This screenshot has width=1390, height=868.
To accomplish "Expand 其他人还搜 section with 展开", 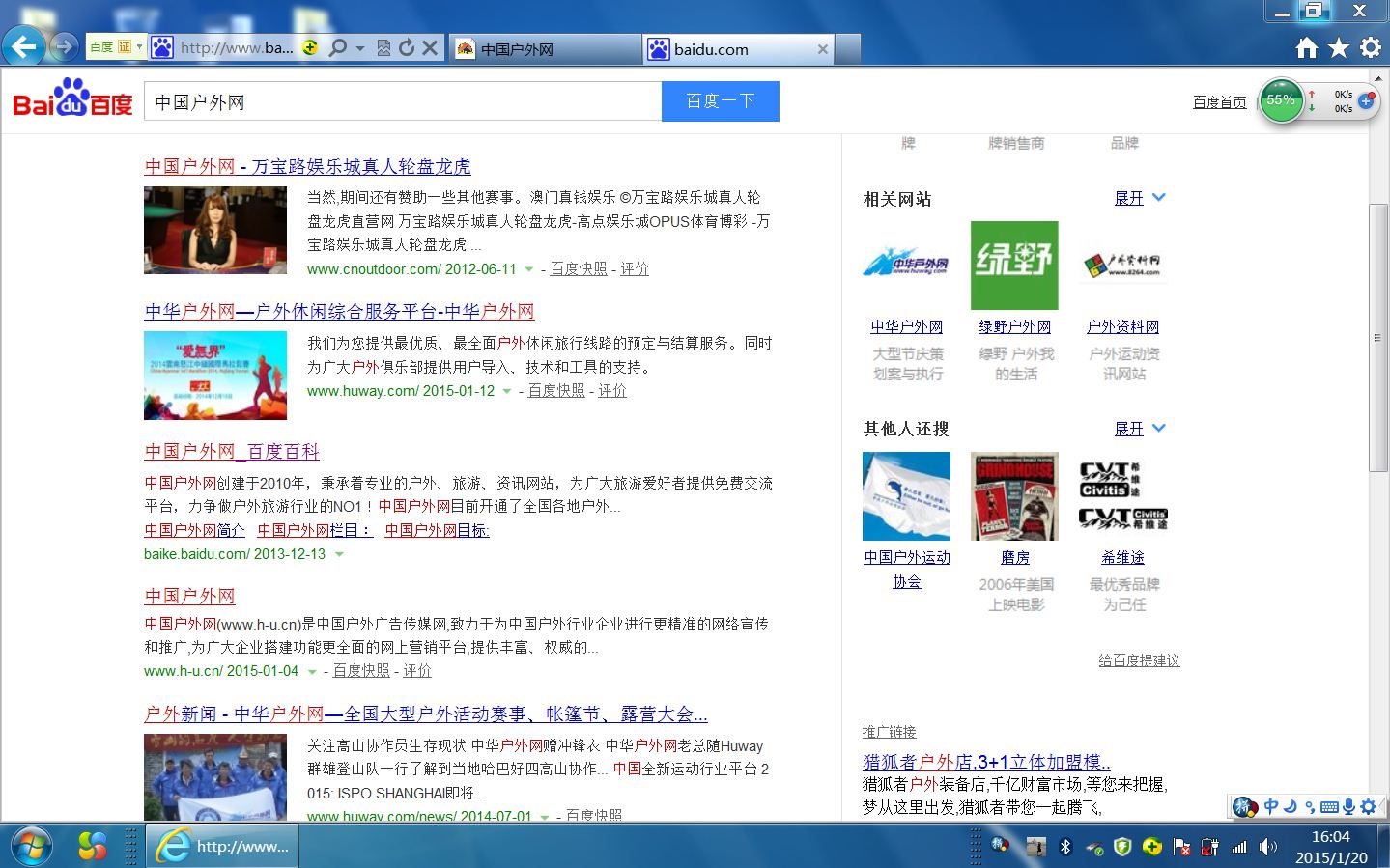I will tap(1140, 429).
